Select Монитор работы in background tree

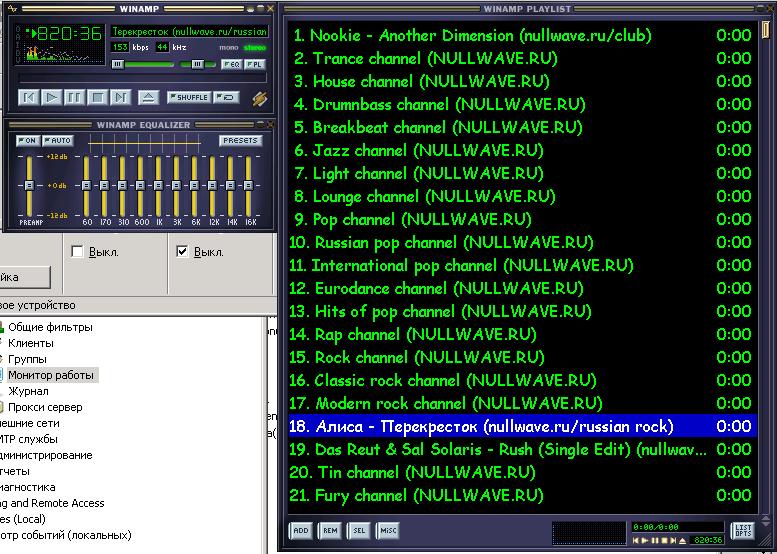pyautogui.click(x=51, y=375)
